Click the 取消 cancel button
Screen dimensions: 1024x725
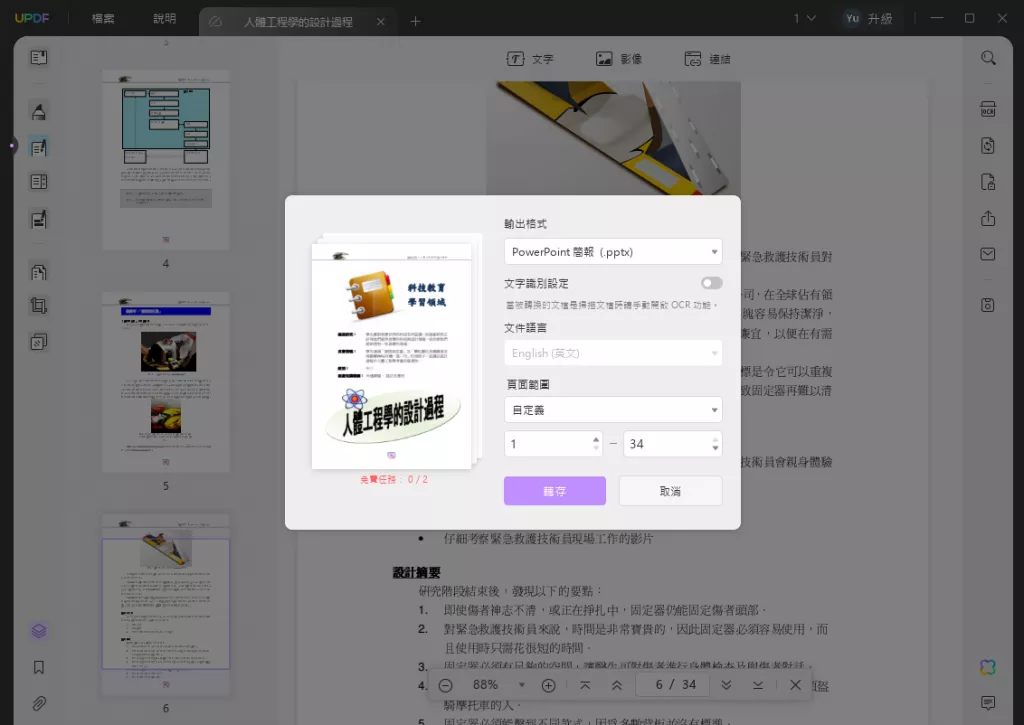click(x=670, y=491)
